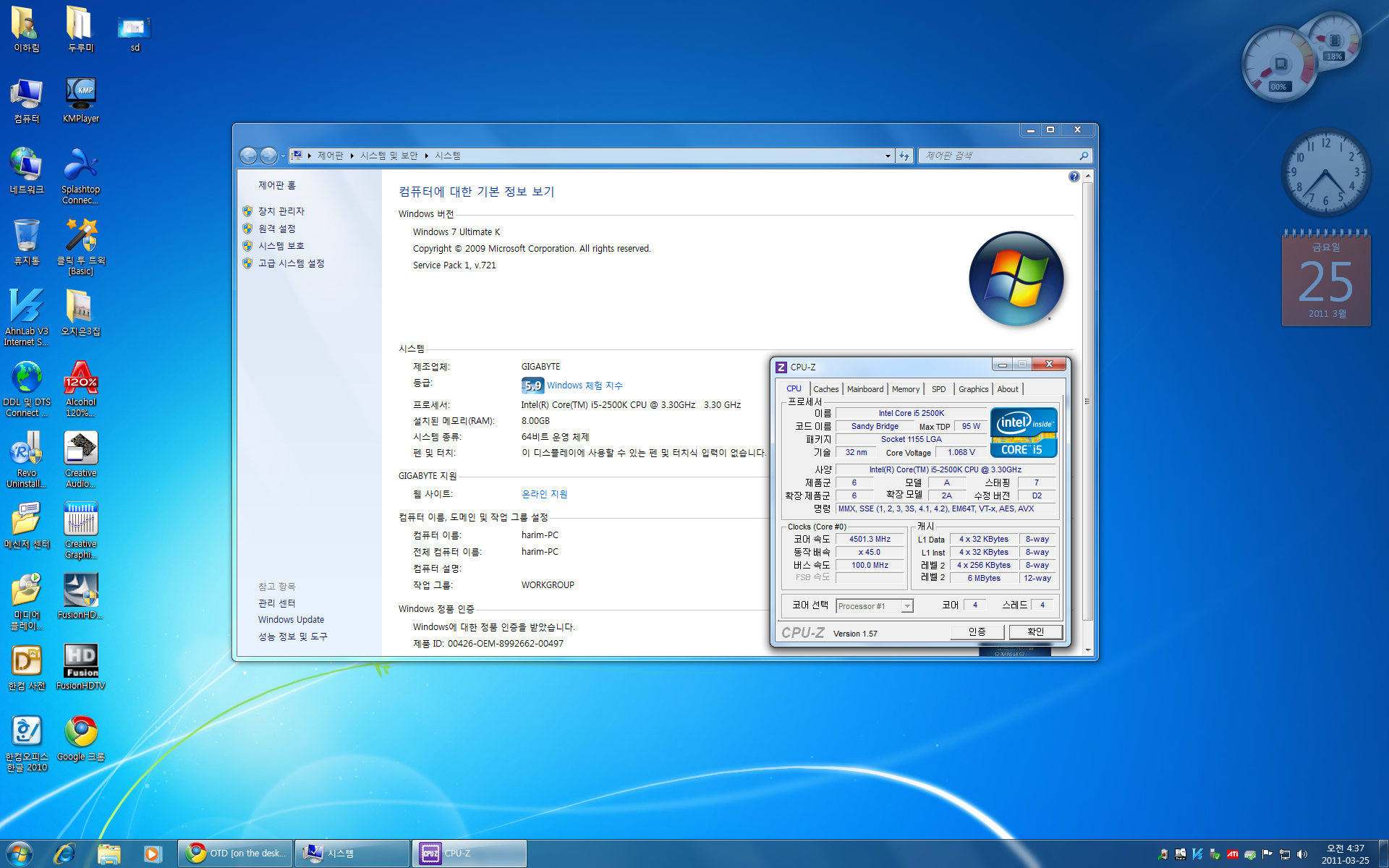Open the 네트워크 desktop icon
Image resolution: width=1389 pixels, height=868 pixels.
pos(26,171)
